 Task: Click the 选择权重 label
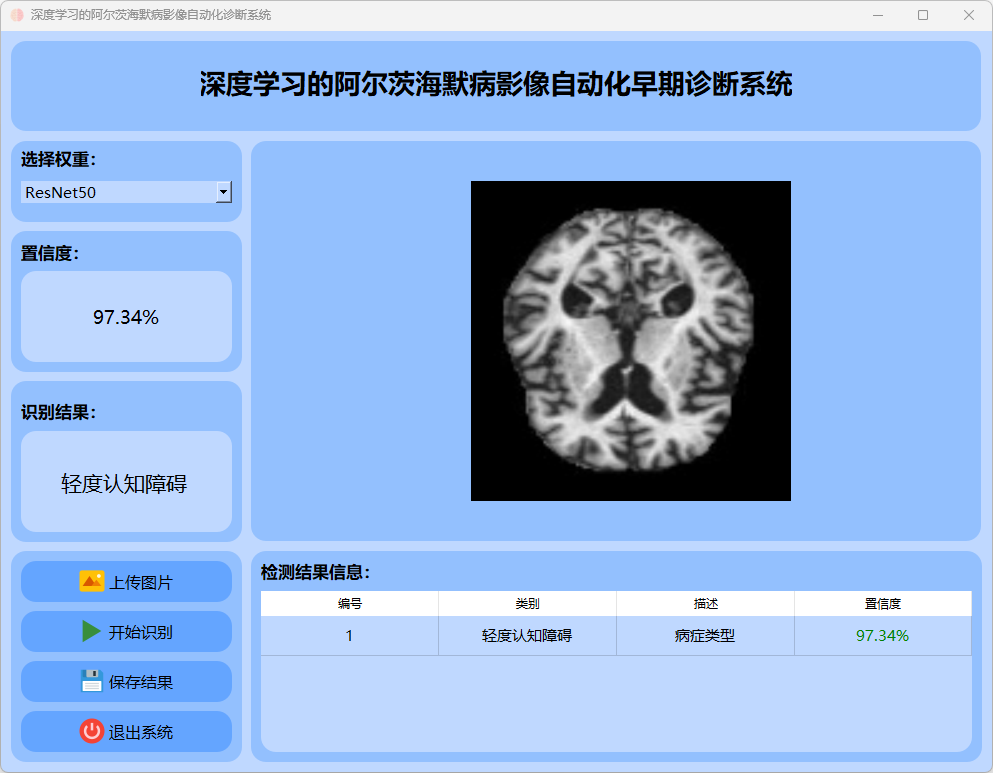pos(58,160)
